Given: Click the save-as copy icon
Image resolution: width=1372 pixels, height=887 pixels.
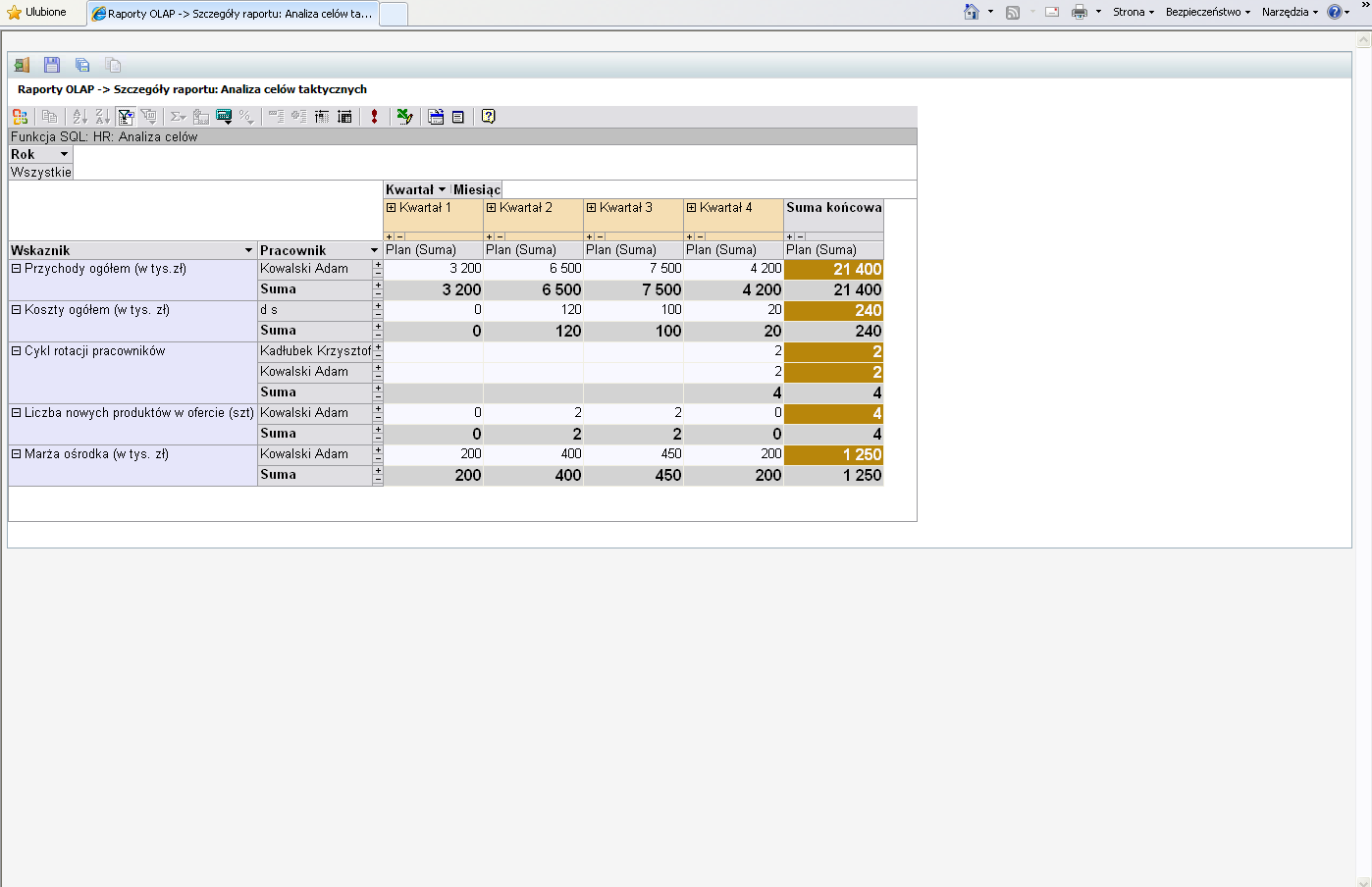Looking at the screenshot, I should tap(82, 65).
